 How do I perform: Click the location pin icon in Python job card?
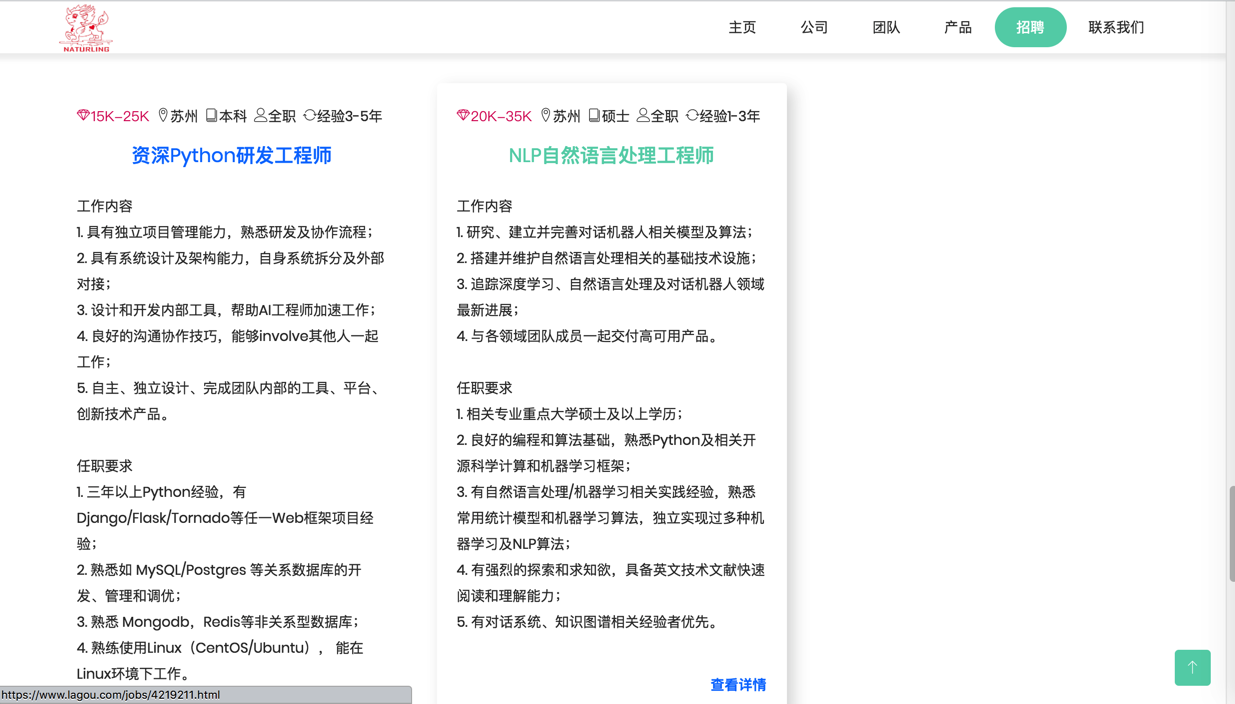coord(163,116)
